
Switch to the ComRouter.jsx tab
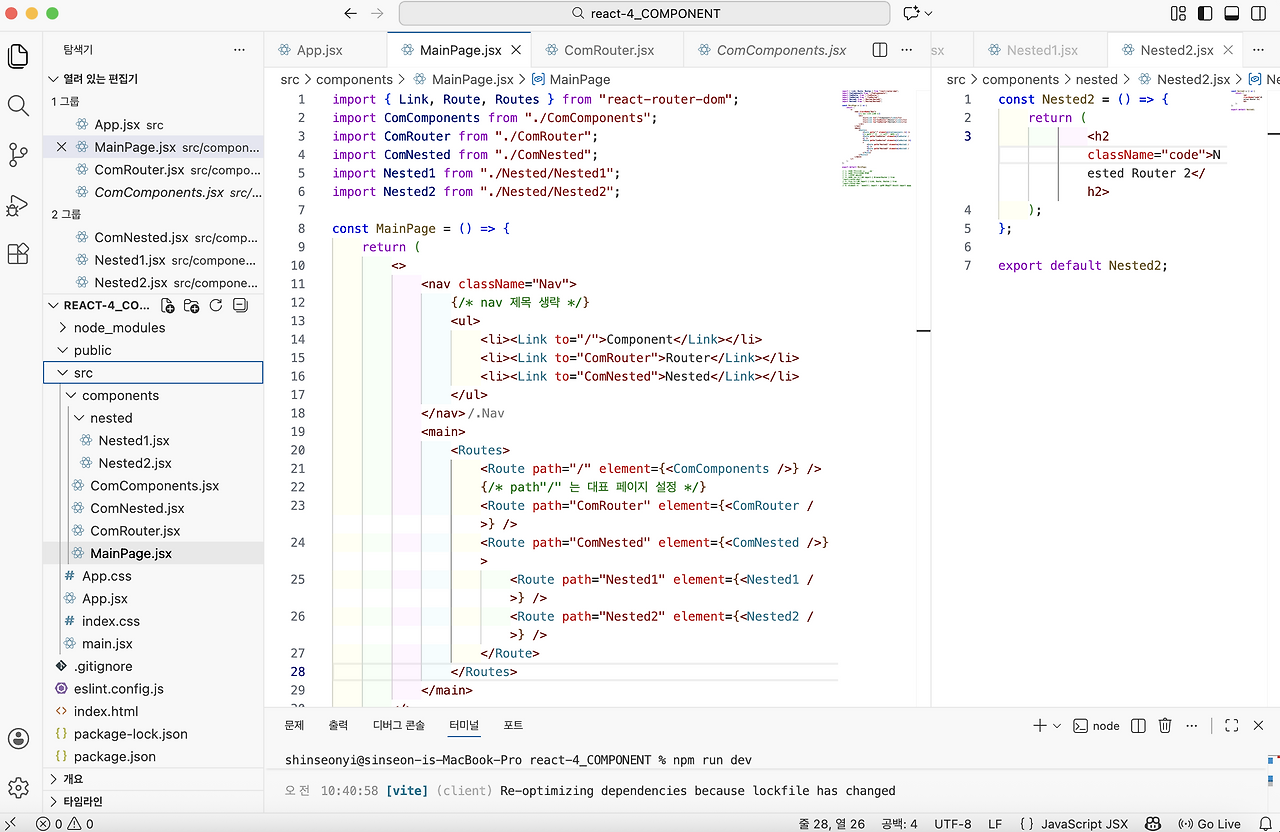608,50
